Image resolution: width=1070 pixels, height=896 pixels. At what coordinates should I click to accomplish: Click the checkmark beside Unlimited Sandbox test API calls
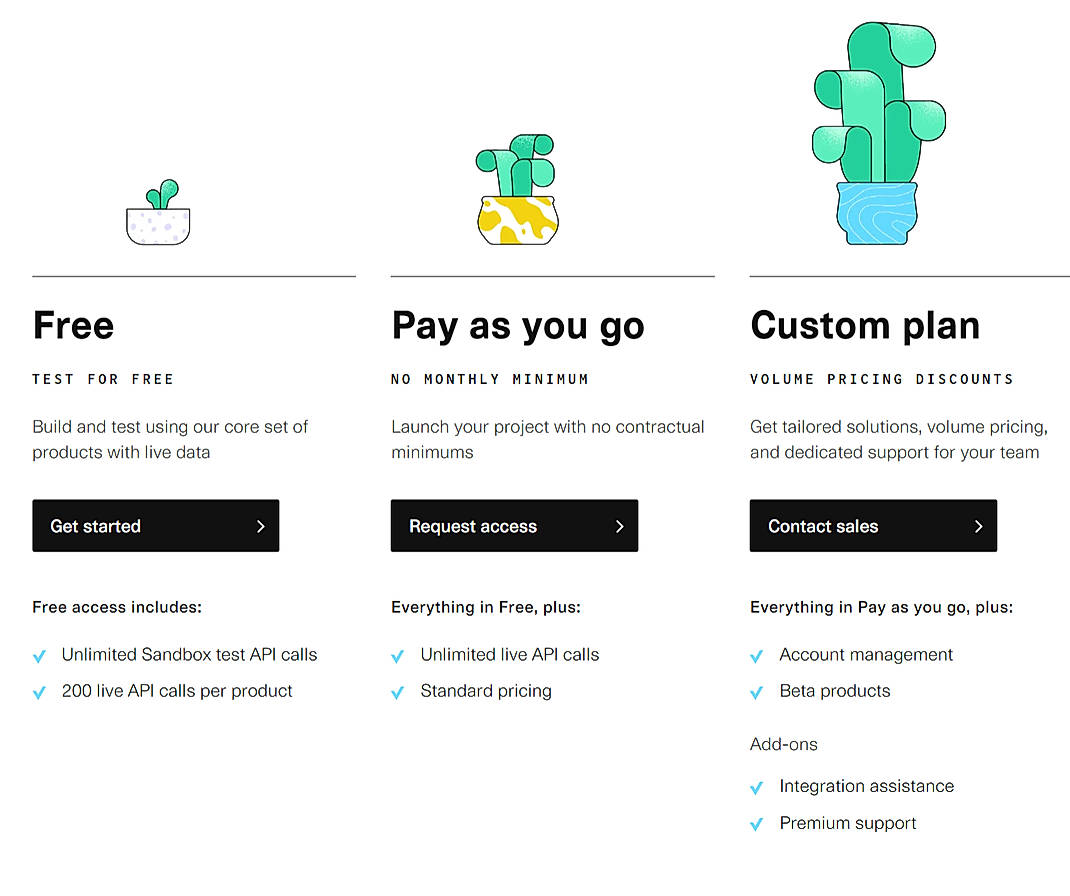pos(39,655)
